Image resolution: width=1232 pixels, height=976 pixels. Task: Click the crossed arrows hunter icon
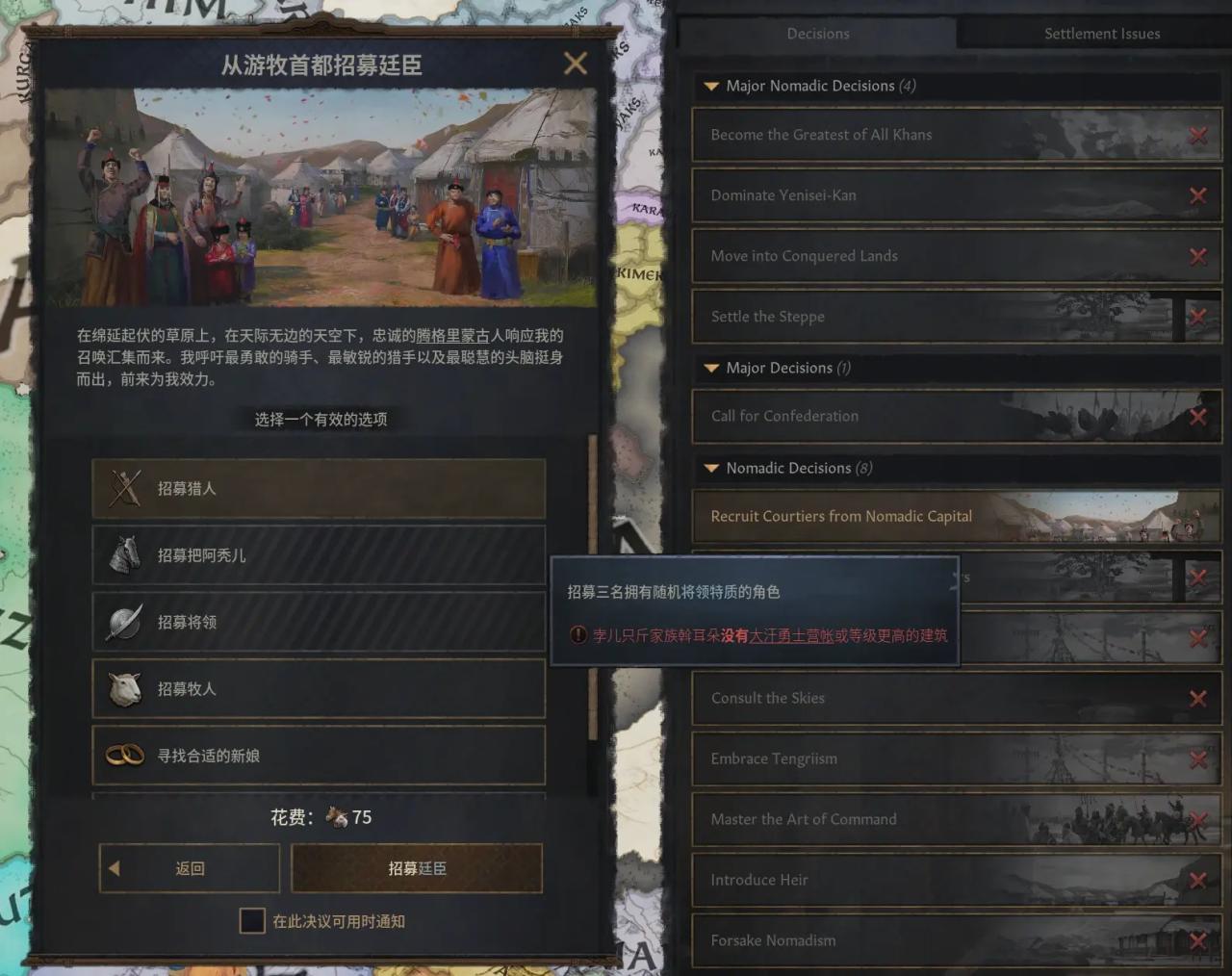[x=125, y=489]
